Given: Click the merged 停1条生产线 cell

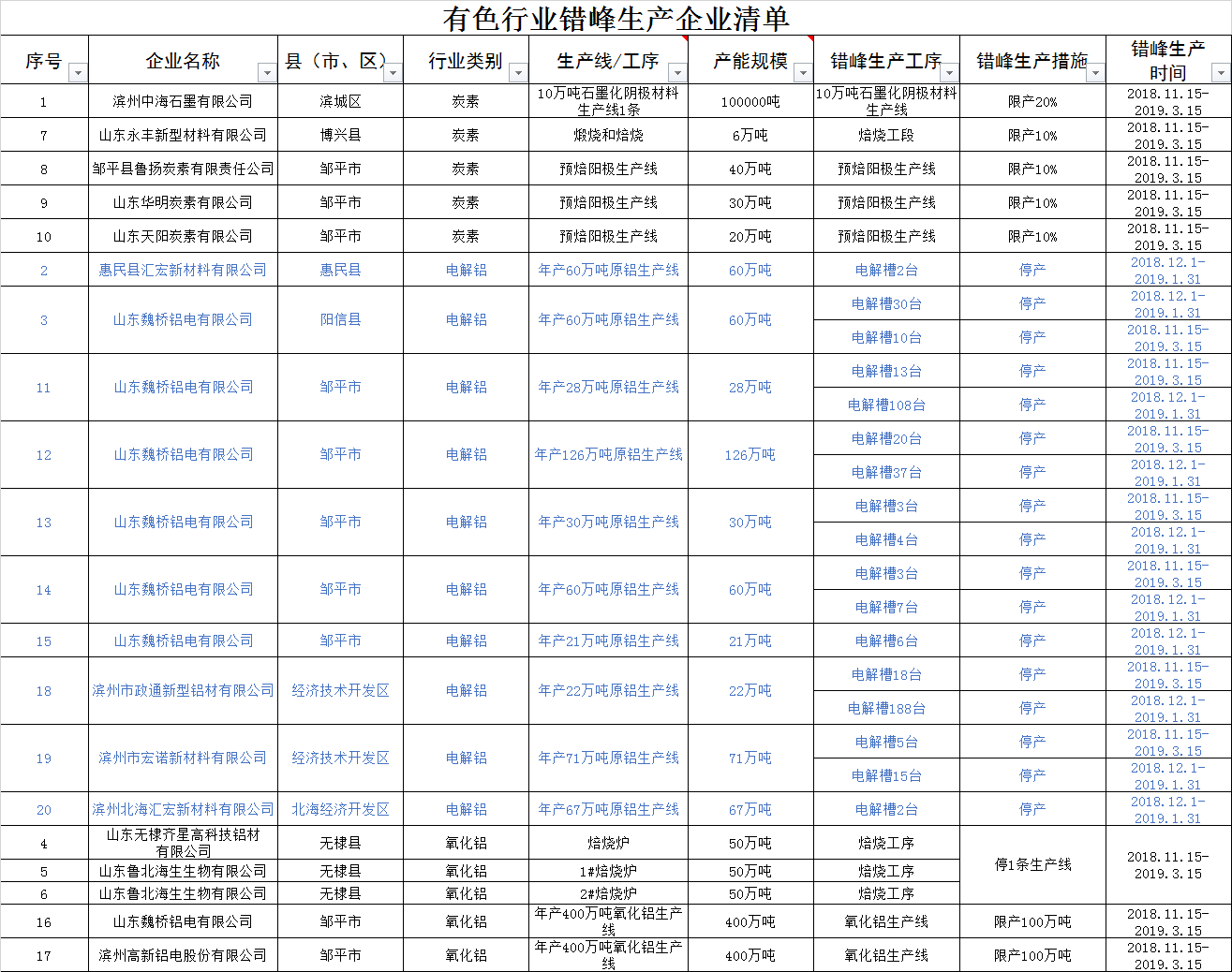Looking at the screenshot, I should pyautogui.click(x=1032, y=864).
